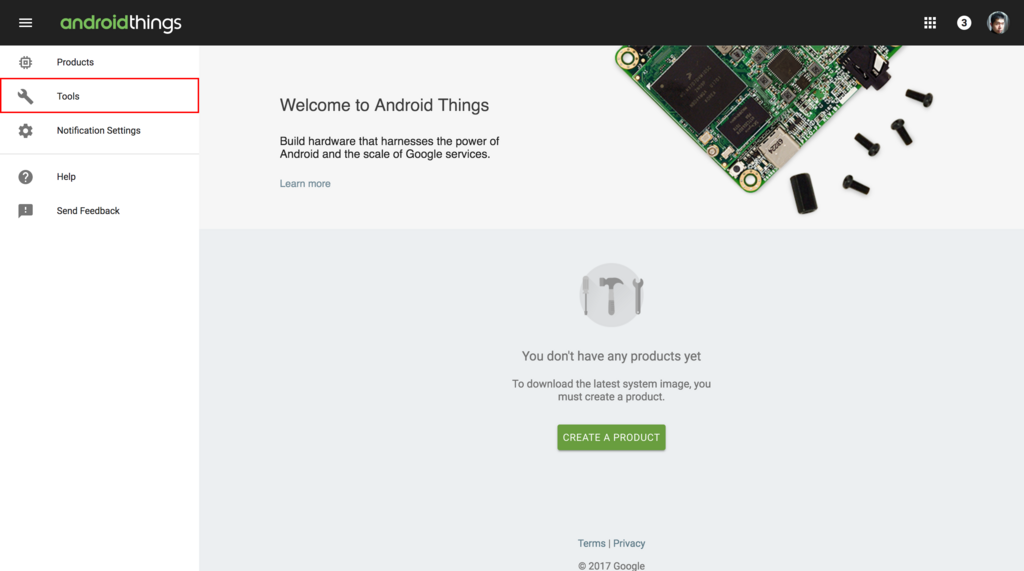The height and width of the screenshot is (571, 1024).
Task: Click the Welcome to Android Things heading
Action: (x=384, y=105)
